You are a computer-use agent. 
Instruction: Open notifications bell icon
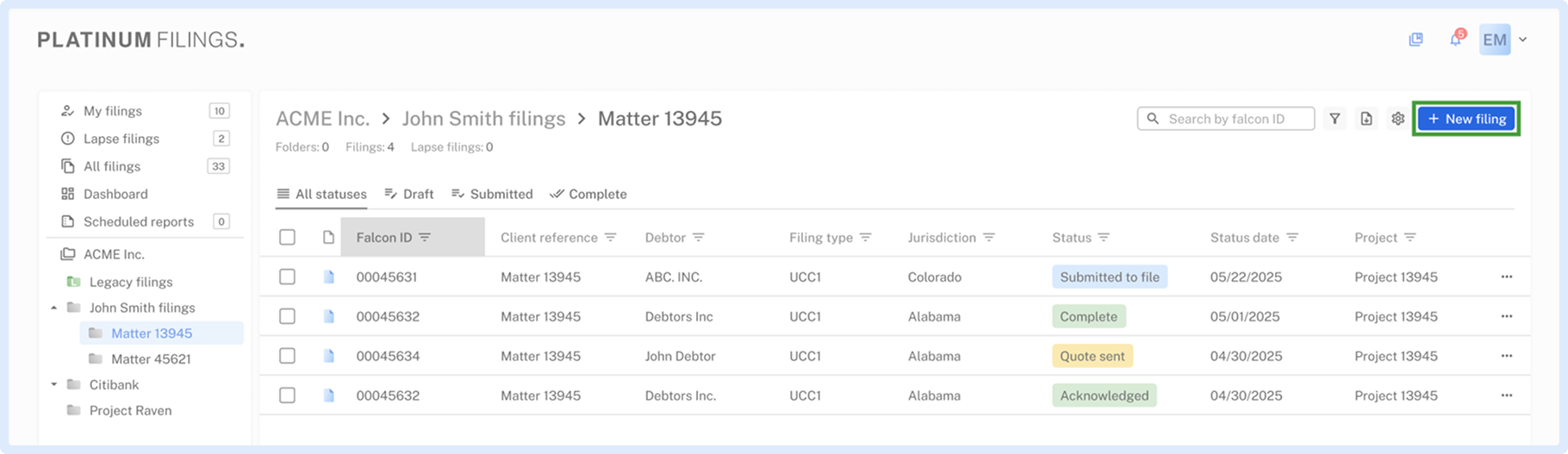(1456, 39)
